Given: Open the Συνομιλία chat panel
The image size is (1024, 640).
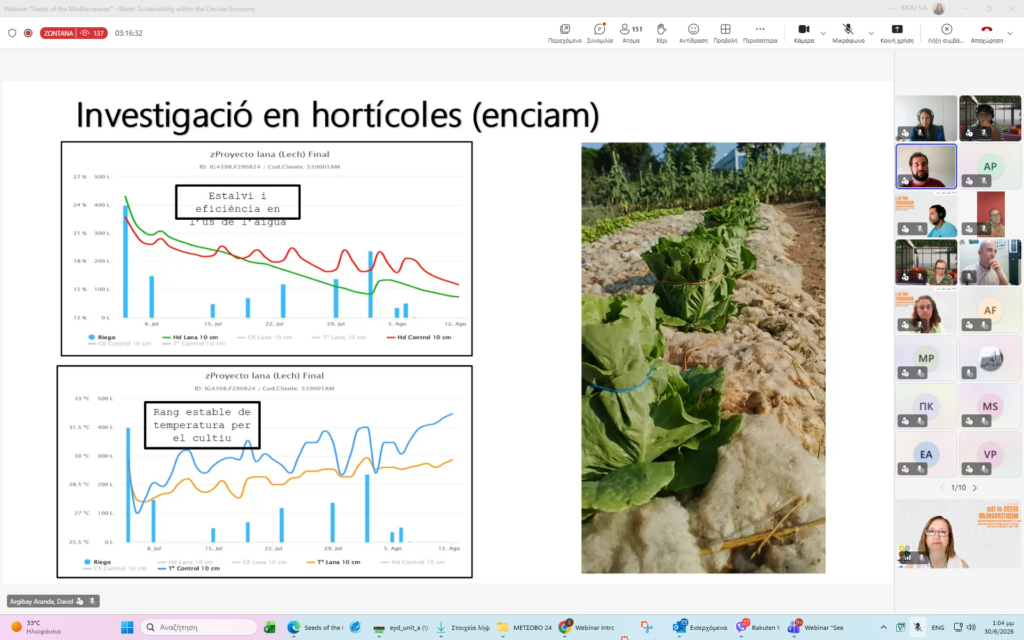Looking at the screenshot, I should pos(599,33).
